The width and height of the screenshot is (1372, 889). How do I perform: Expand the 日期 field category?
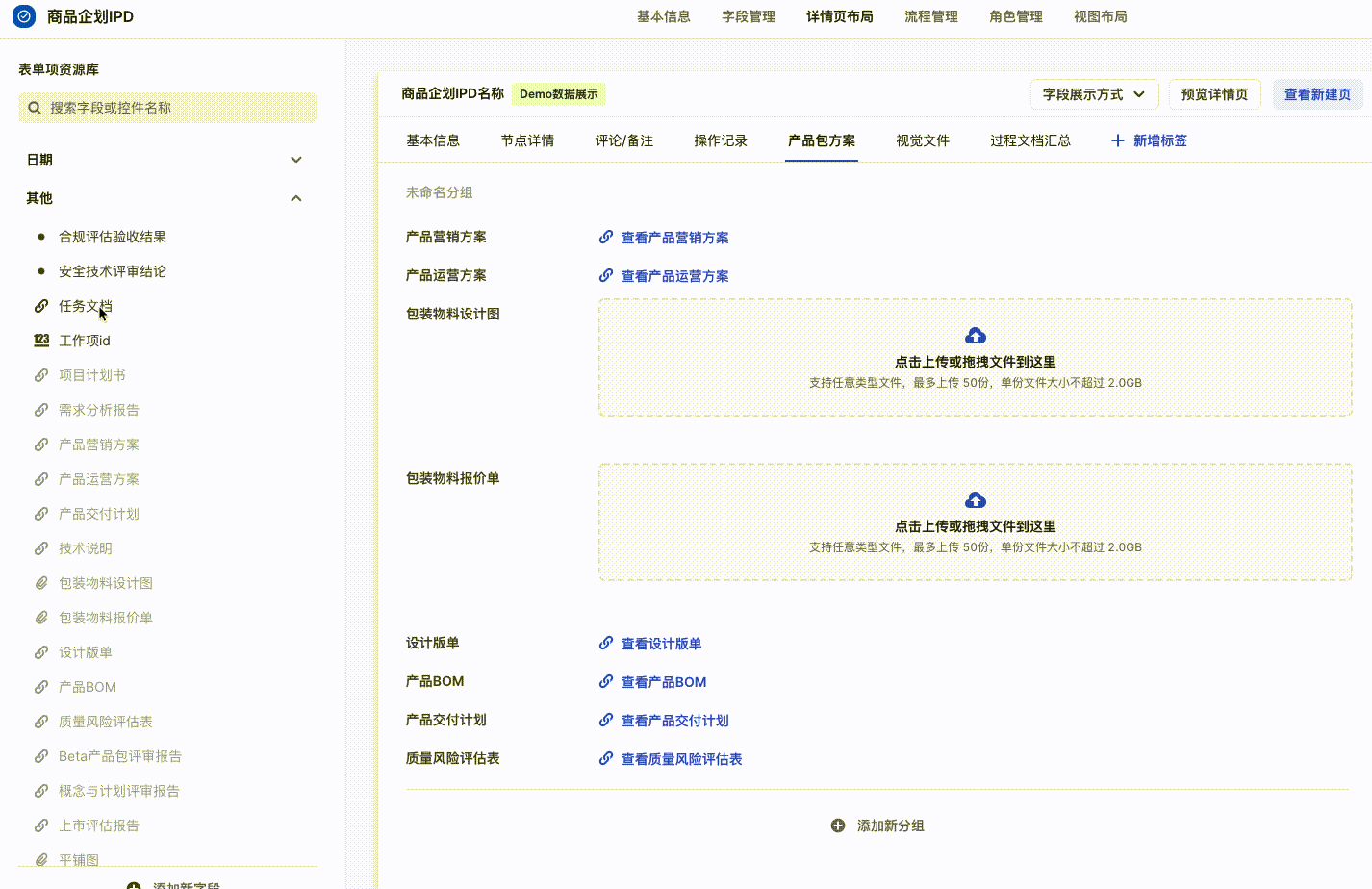[296, 160]
